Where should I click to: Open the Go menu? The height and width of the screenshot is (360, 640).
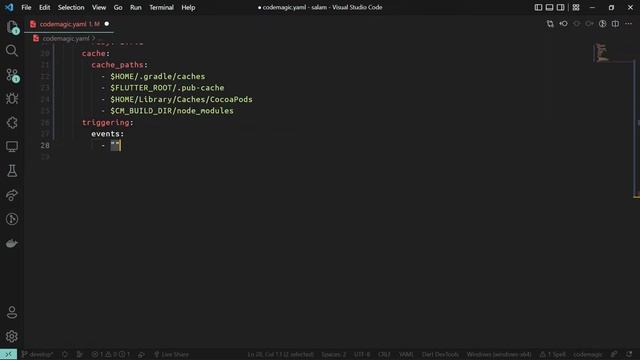pos(118,7)
